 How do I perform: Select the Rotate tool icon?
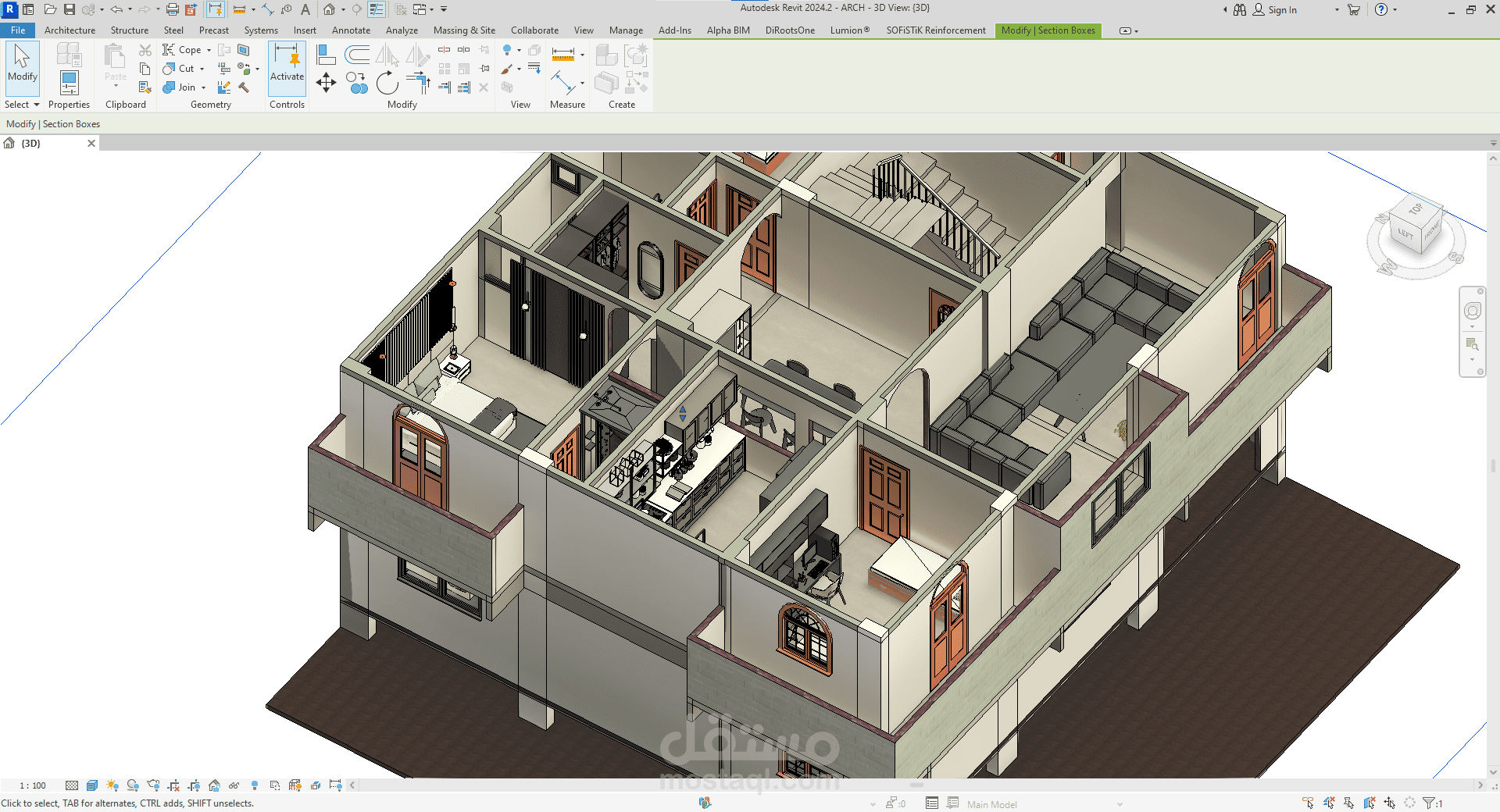(x=387, y=83)
